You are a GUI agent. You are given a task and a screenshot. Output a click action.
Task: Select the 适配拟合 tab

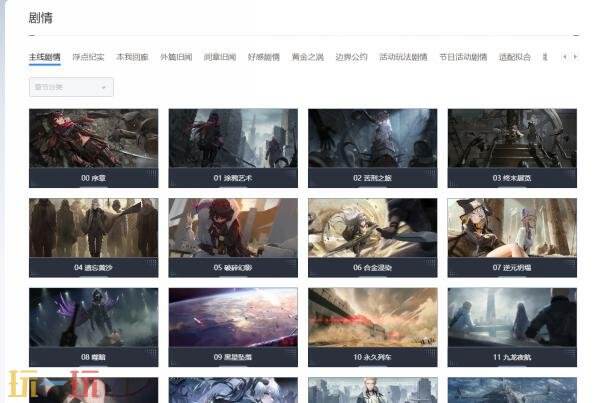pos(515,57)
